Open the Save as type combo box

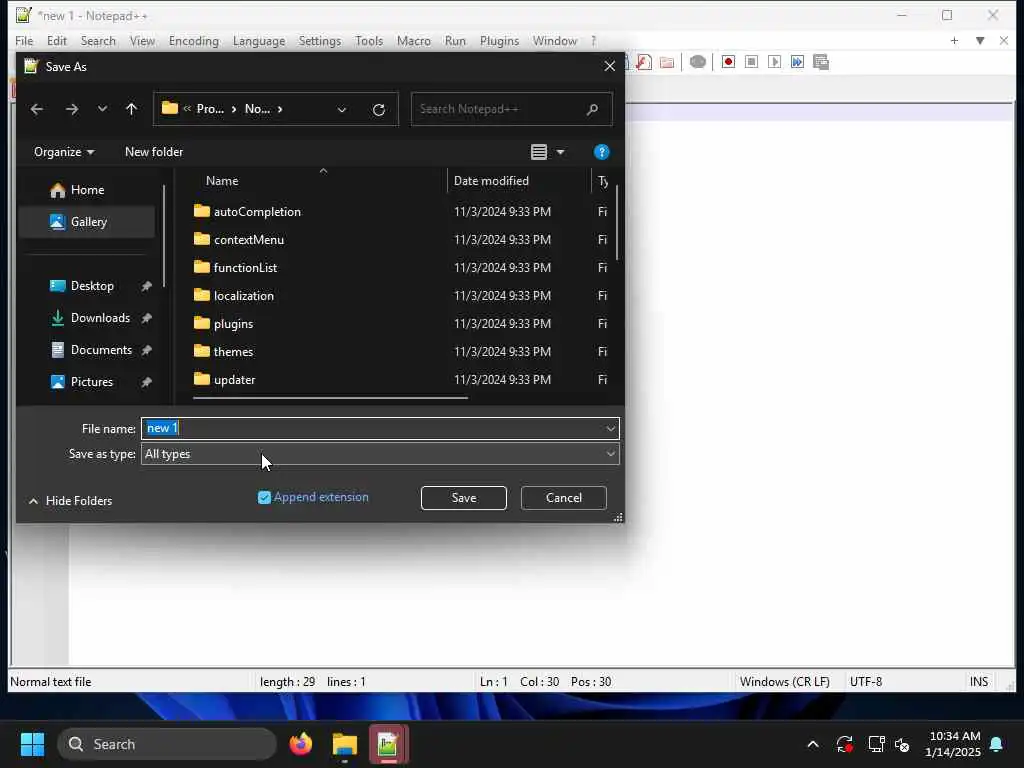[380, 454]
